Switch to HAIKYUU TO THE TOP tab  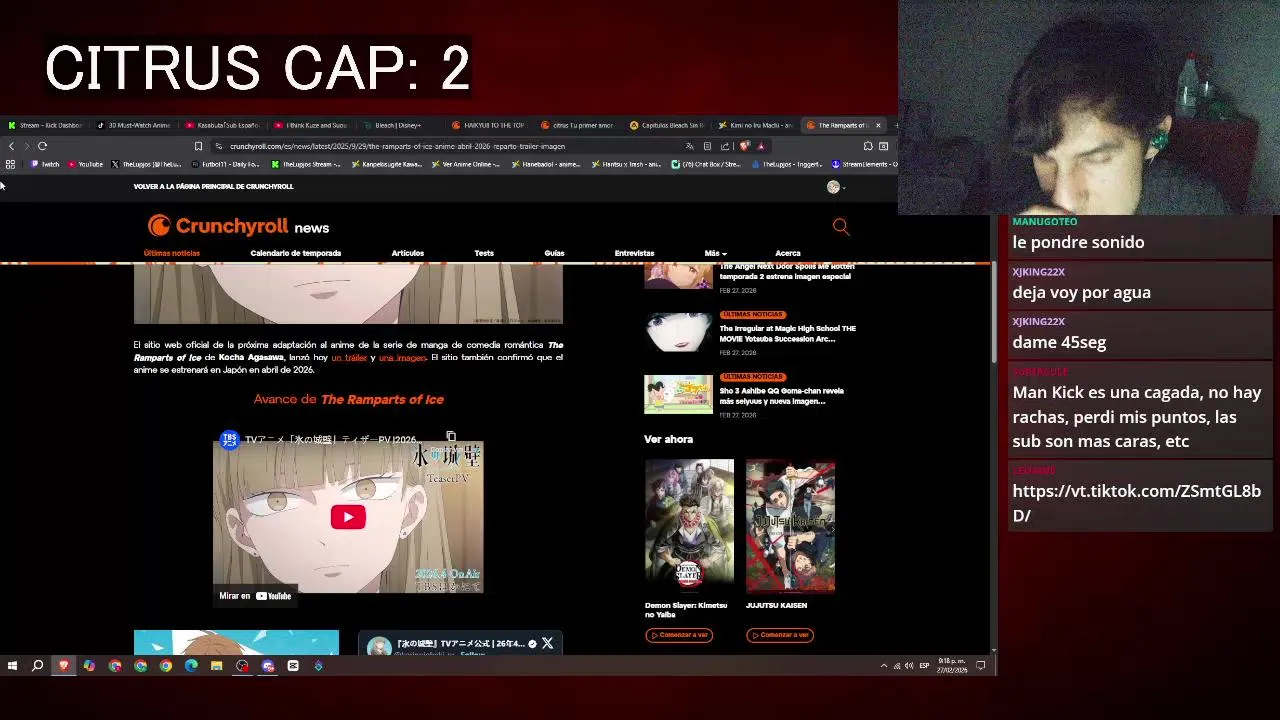point(488,125)
